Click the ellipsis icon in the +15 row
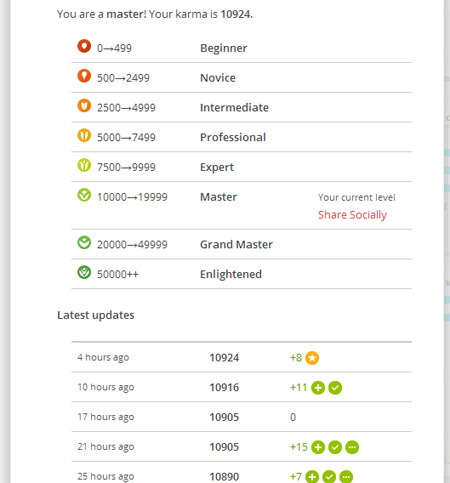The image size is (450, 483). click(x=352, y=447)
